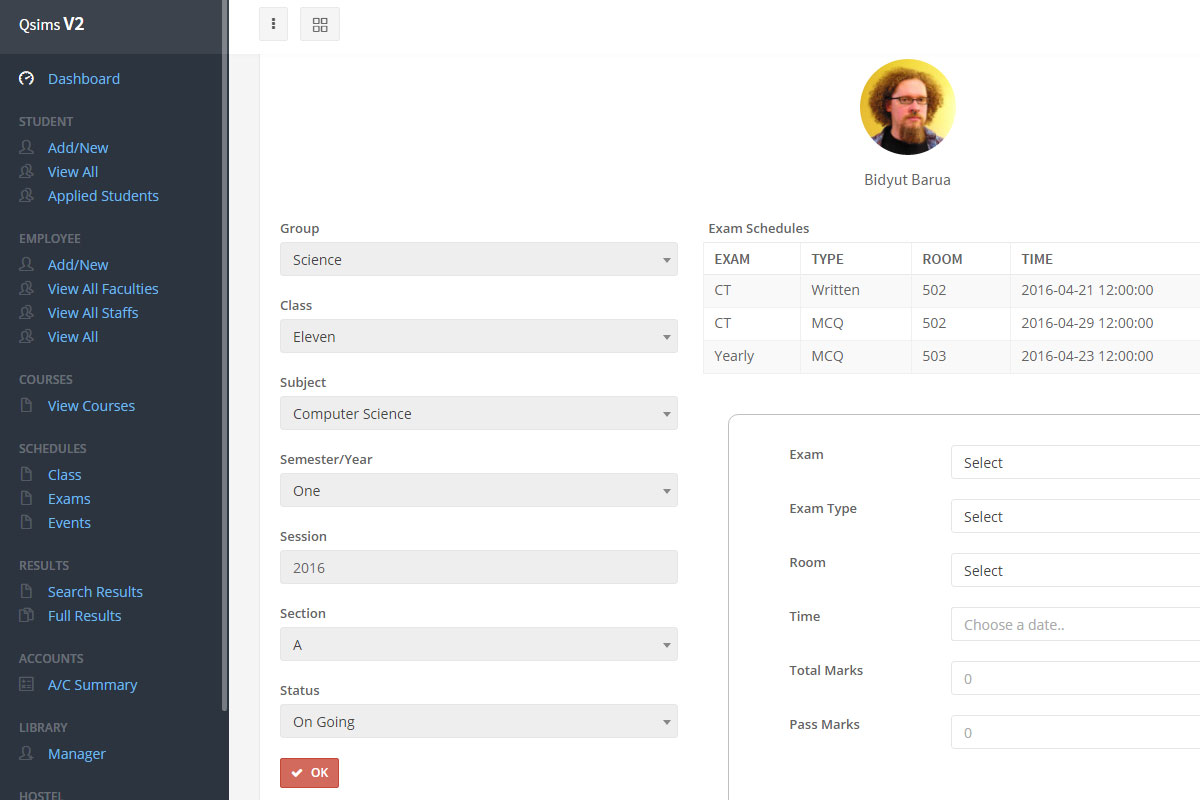This screenshot has height=800, width=1200.
Task: Expand the Class dropdown showing Eleven
Action: tap(478, 337)
